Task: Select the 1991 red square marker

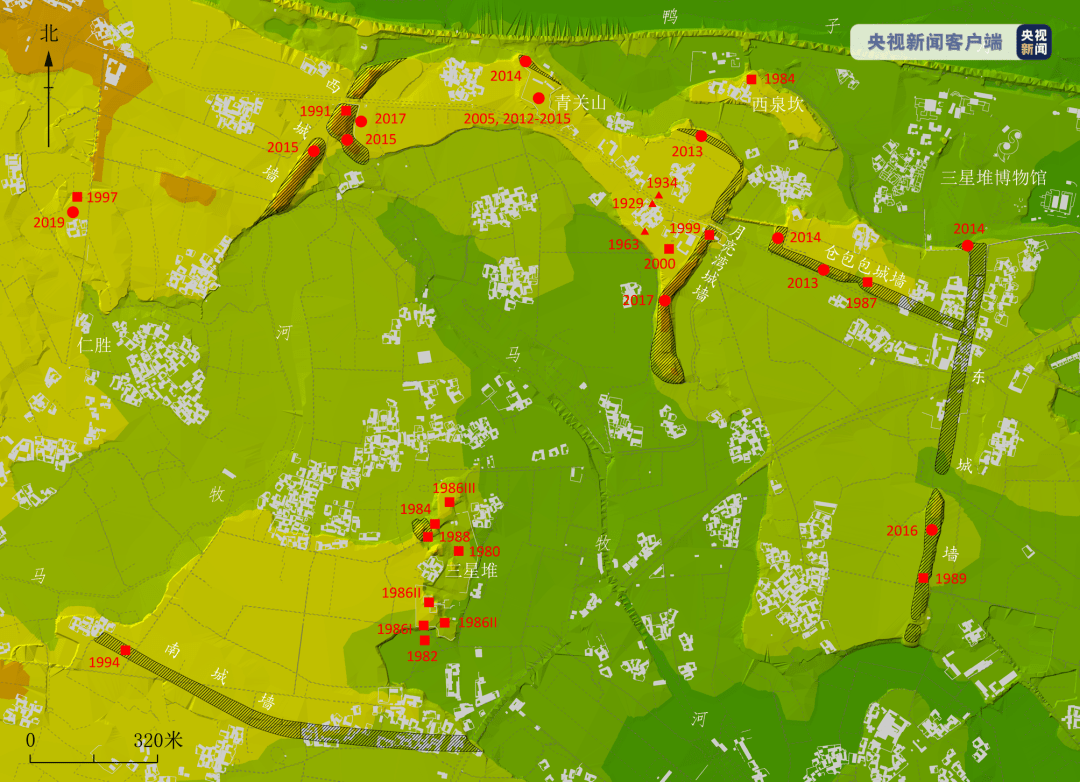Action: (x=346, y=110)
